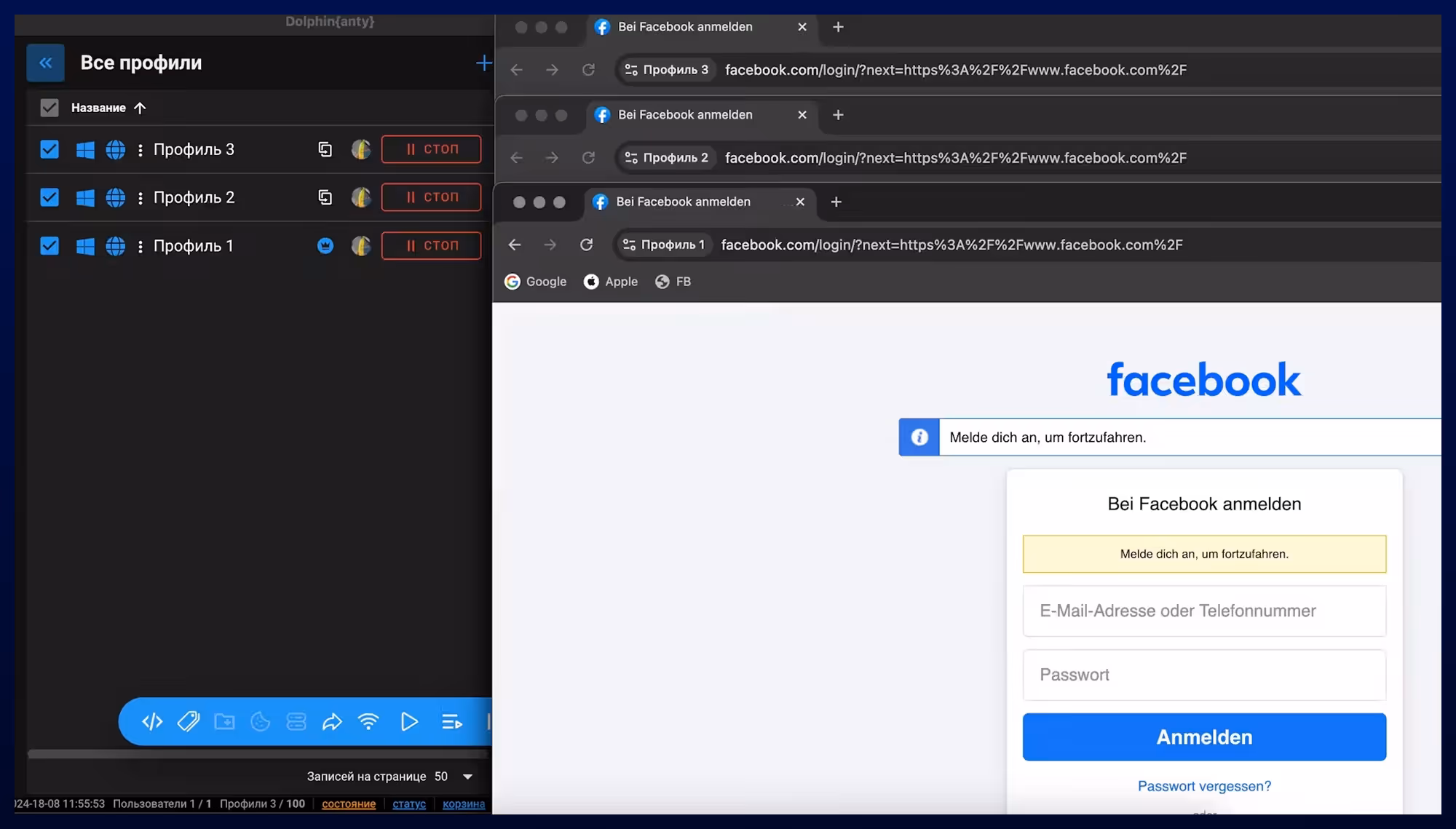Select the Facebook tab in Профиль 1 window
Image resolution: width=1456 pixels, height=829 pixels.
(700, 202)
